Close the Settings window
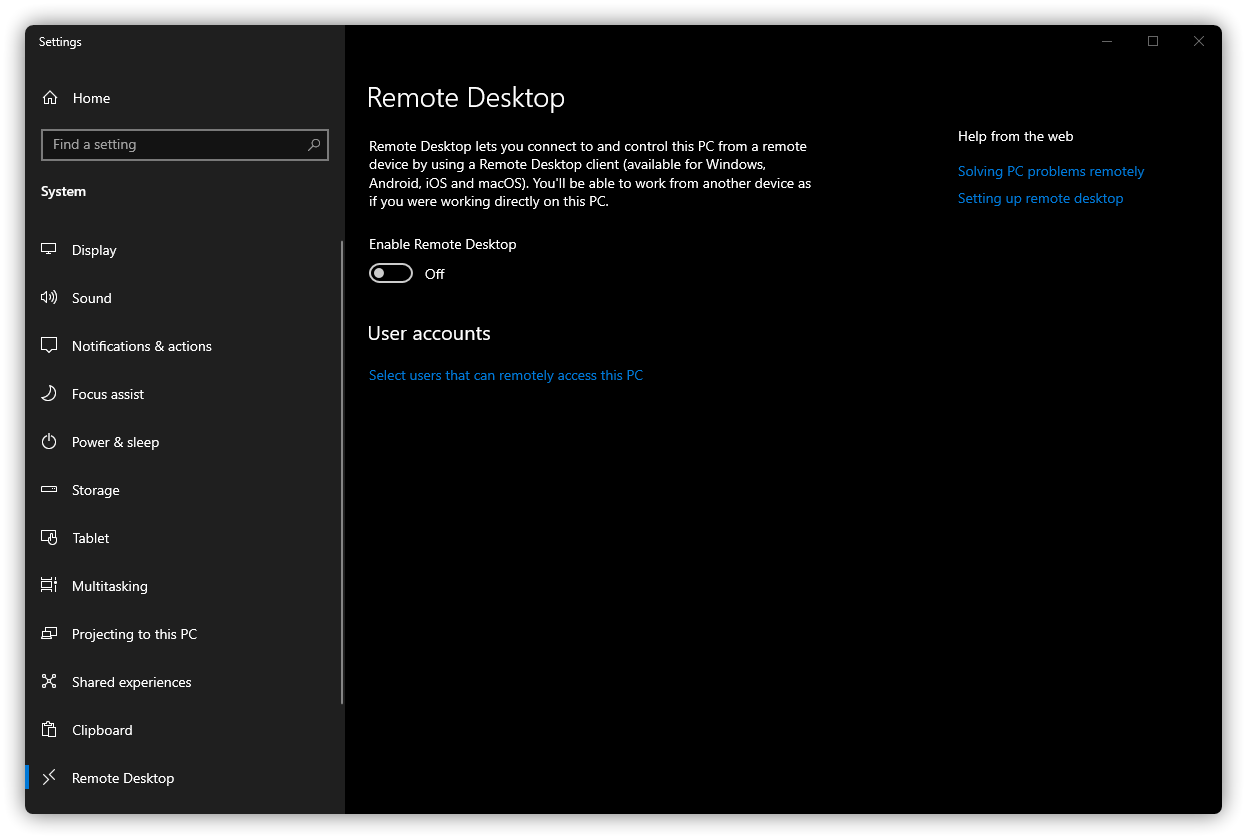Viewport: 1247px width, 839px height. click(x=1199, y=41)
